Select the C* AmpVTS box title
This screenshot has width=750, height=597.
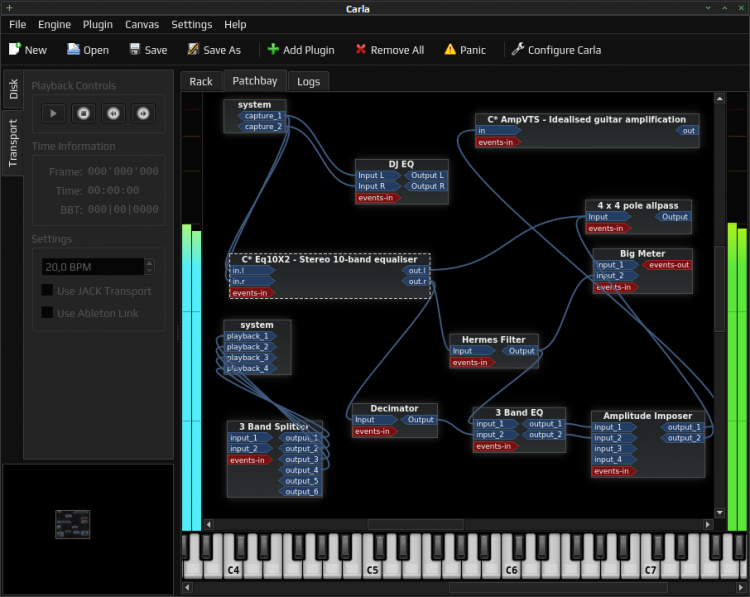[x=586, y=119]
